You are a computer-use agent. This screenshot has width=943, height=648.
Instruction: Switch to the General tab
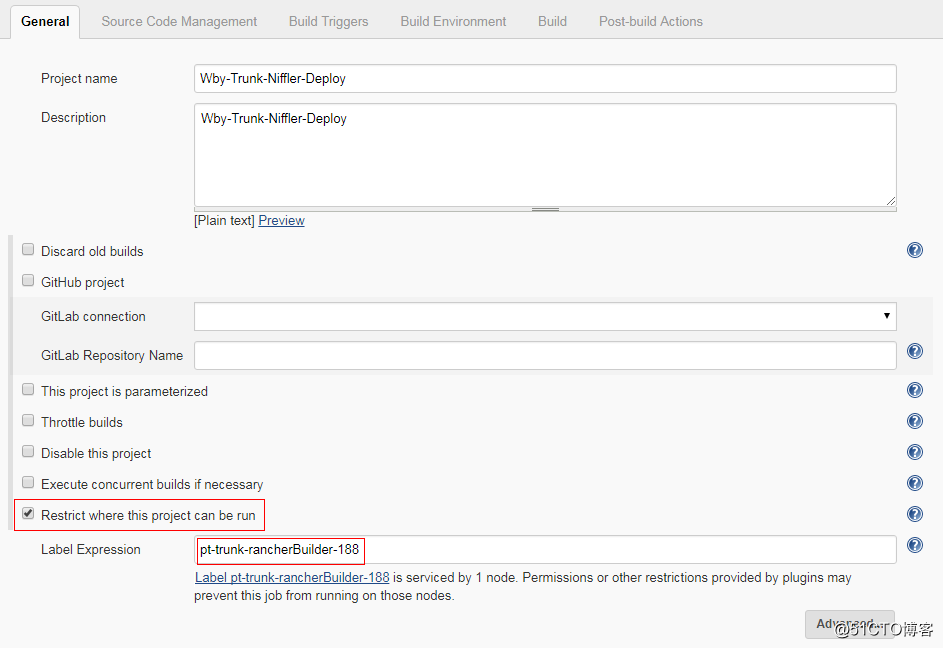pyautogui.click(x=45, y=22)
